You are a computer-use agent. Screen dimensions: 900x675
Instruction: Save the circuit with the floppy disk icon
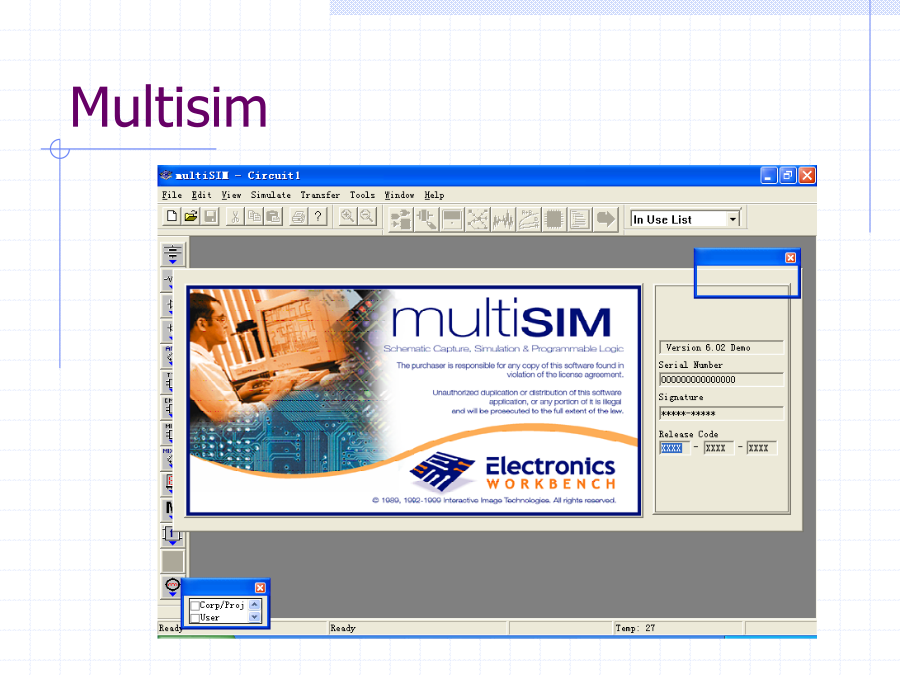(x=211, y=216)
